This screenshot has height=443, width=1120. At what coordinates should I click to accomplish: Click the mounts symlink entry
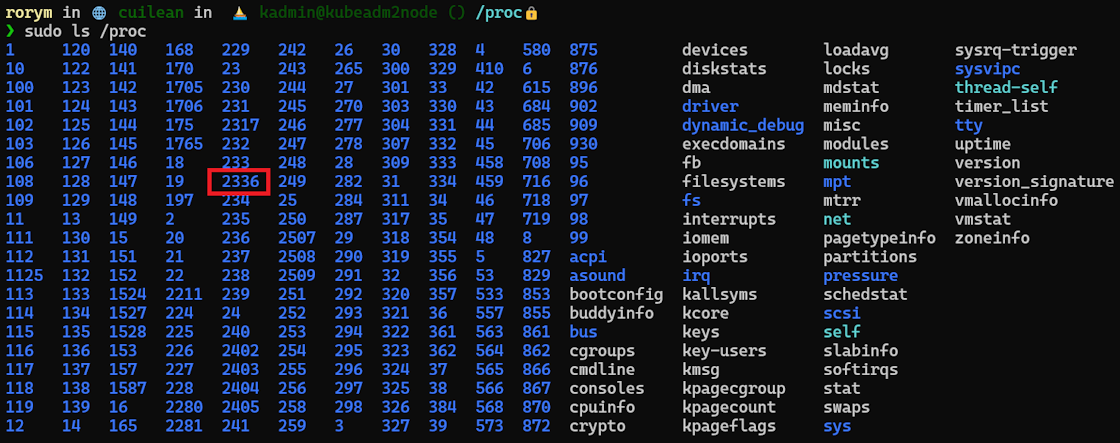851,163
